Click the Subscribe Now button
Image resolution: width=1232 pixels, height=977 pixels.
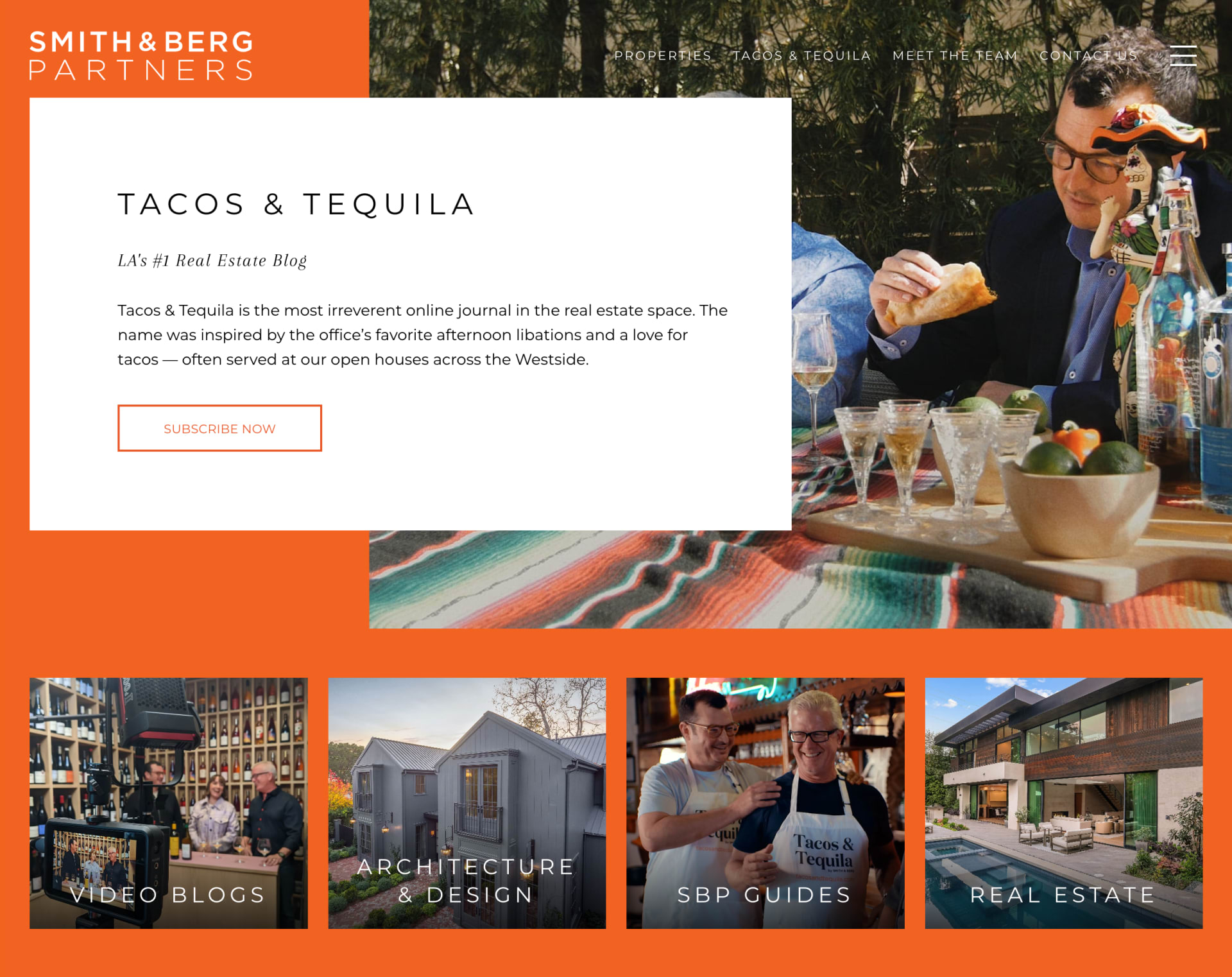click(x=219, y=428)
